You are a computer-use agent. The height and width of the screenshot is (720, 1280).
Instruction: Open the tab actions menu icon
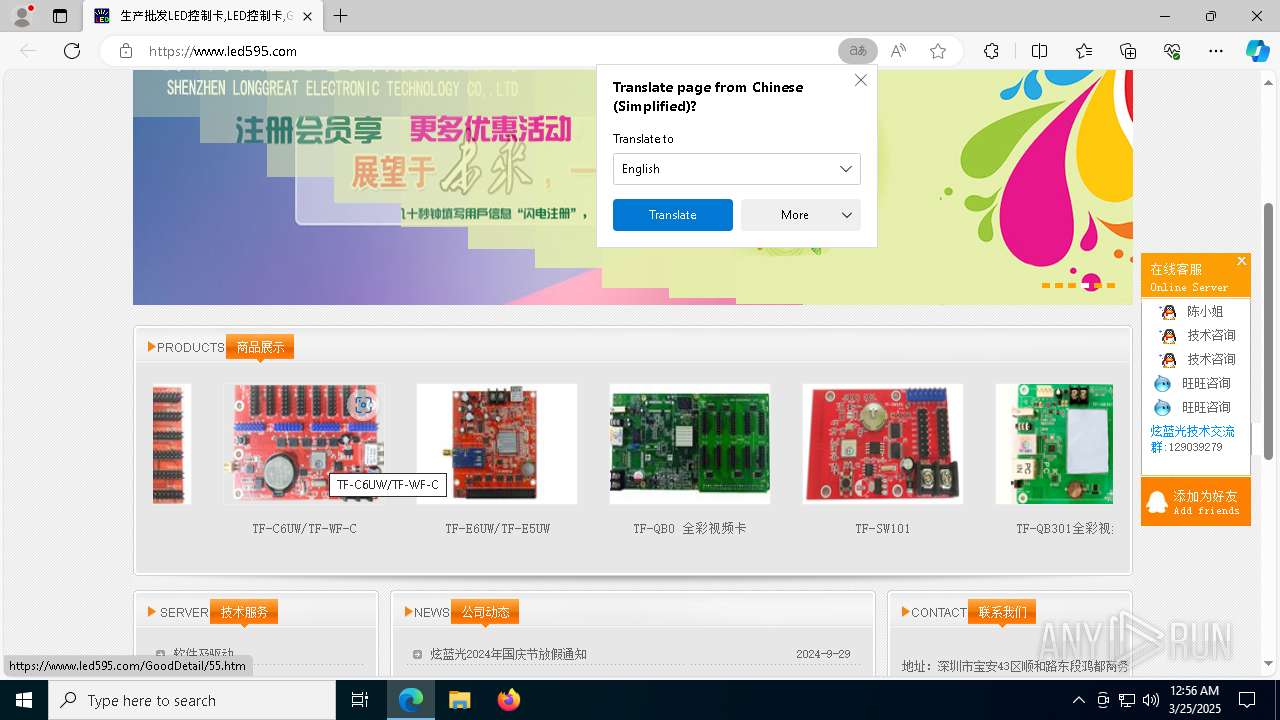coord(60,16)
